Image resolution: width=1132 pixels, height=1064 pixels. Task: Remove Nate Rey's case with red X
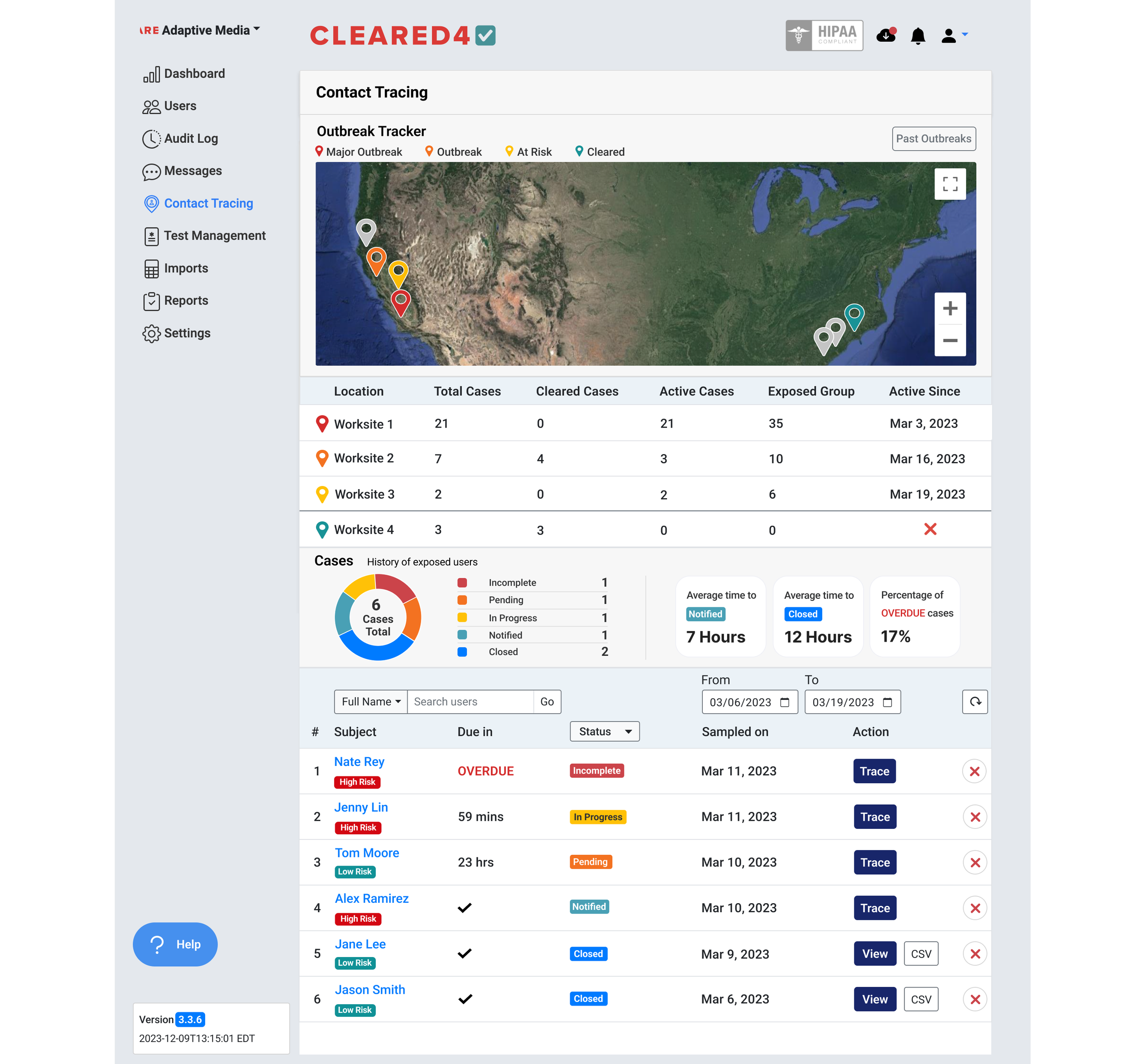[x=974, y=771]
